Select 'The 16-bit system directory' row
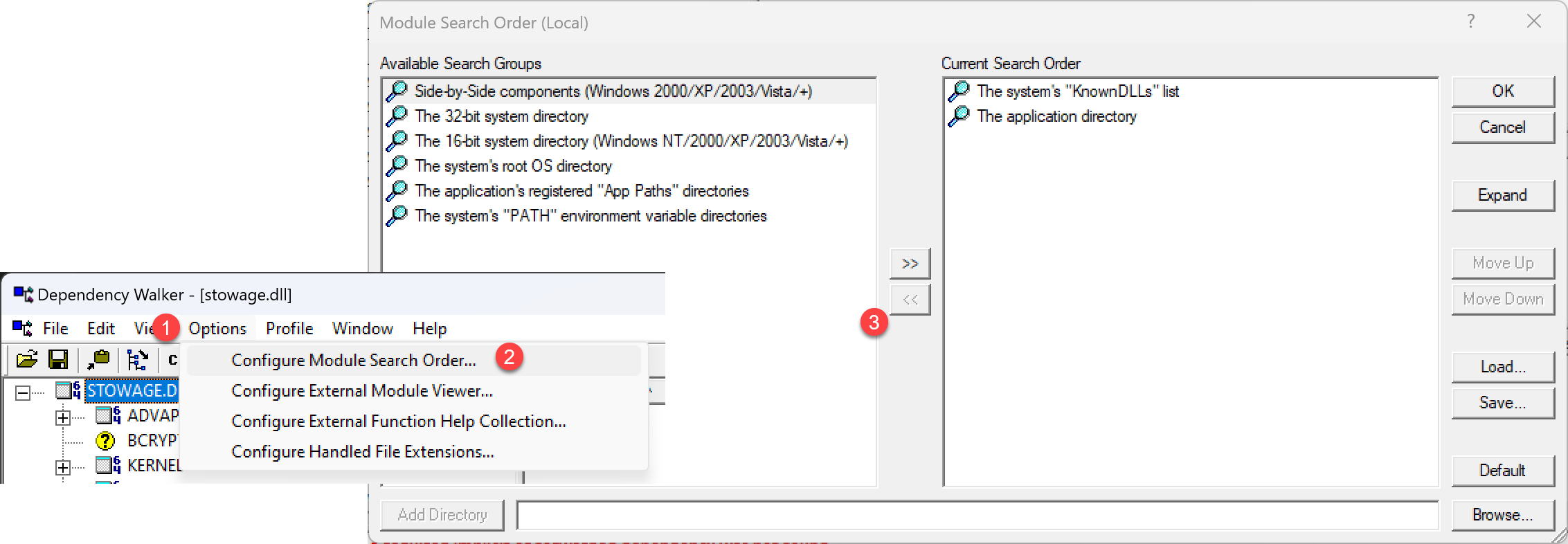 click(630, 140)
